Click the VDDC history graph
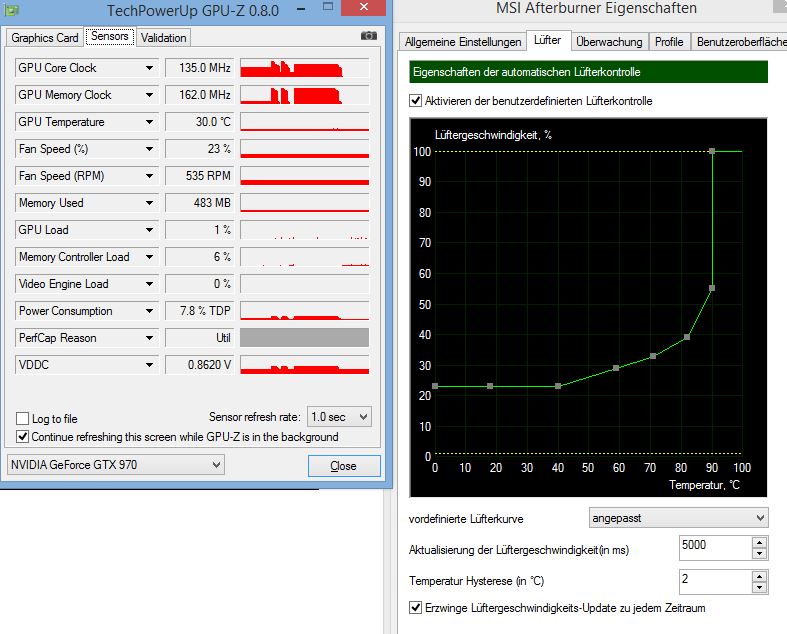The width and height of the screenshot is (787, 634). pyautogui.click(x=305, y=365)
